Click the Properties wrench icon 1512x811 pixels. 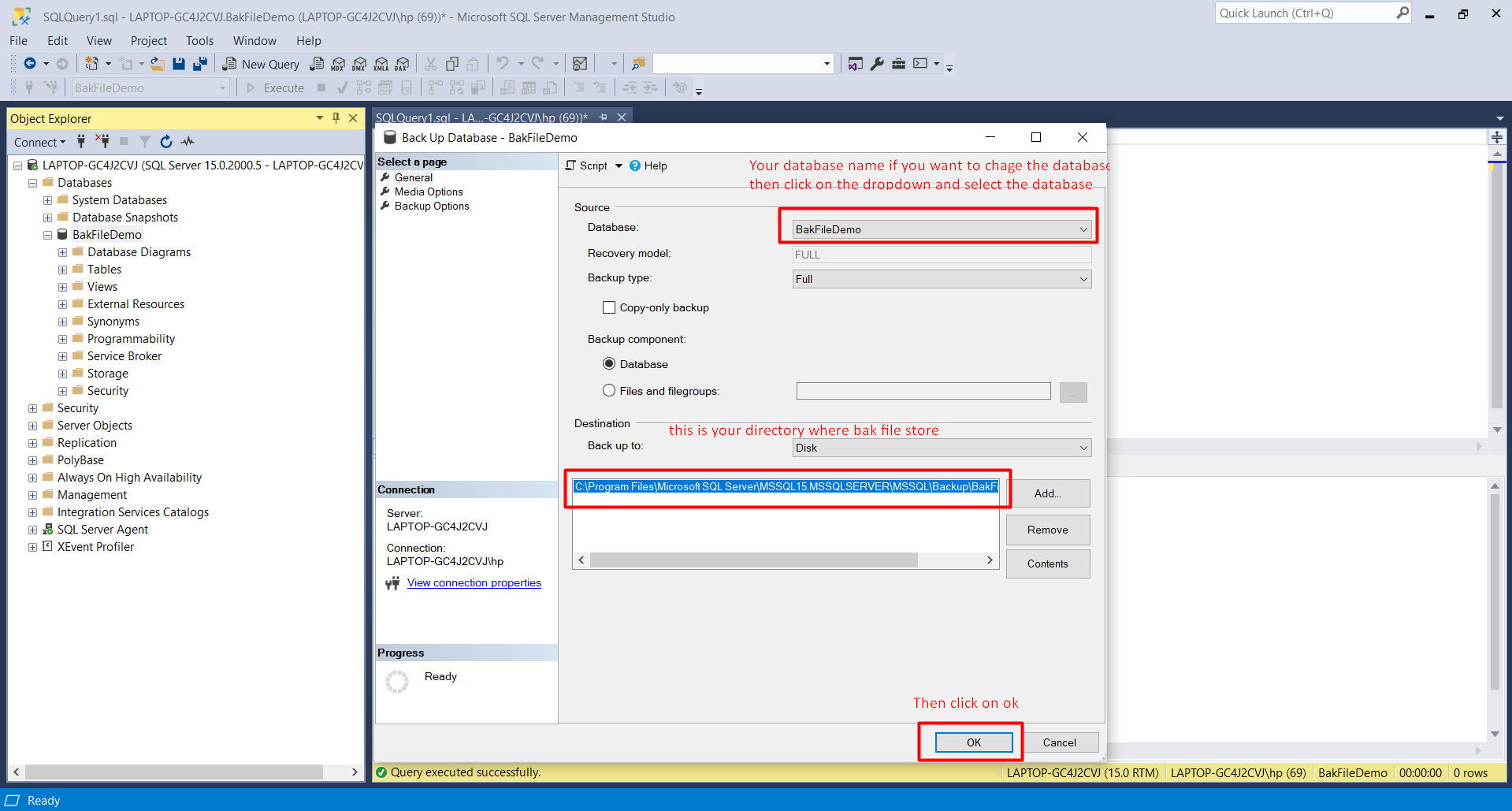pyautogui.click(x=877, y=64)
